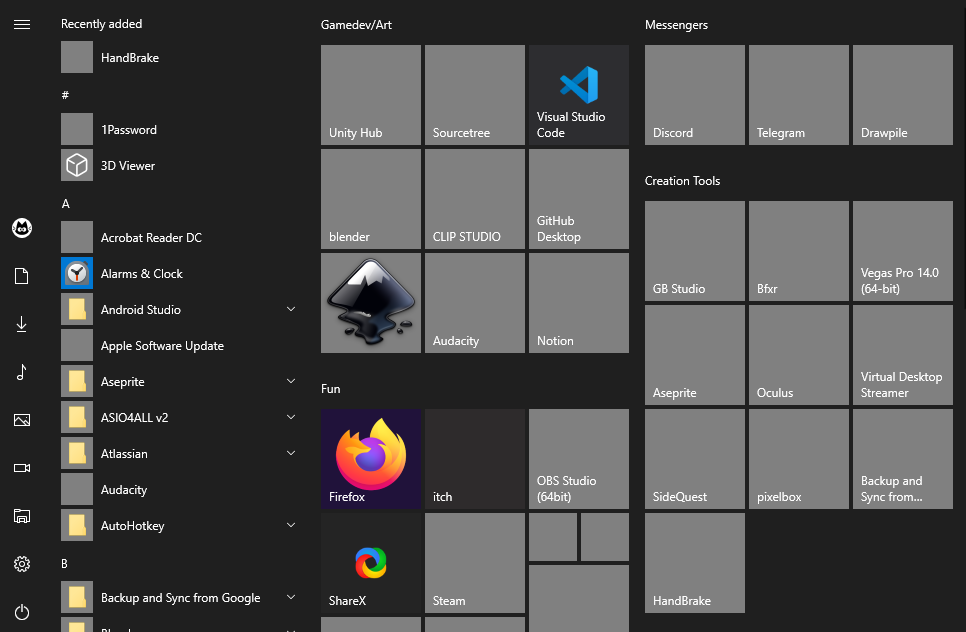Open the Bfxr tile
This screenshot has width=966, height=632.
799,251
